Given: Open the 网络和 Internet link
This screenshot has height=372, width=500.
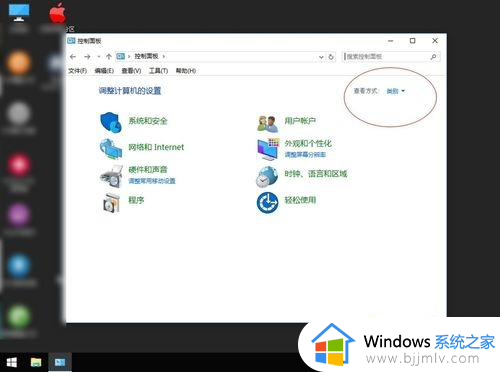Looking at the screenshot, I should point(156,147).
